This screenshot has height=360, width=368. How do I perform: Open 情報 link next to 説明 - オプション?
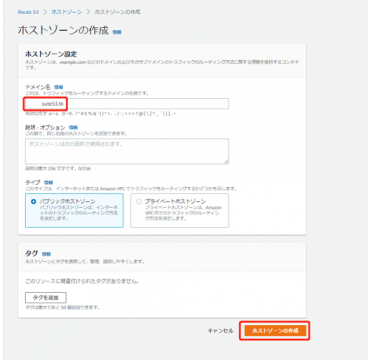tap(73, 128)
